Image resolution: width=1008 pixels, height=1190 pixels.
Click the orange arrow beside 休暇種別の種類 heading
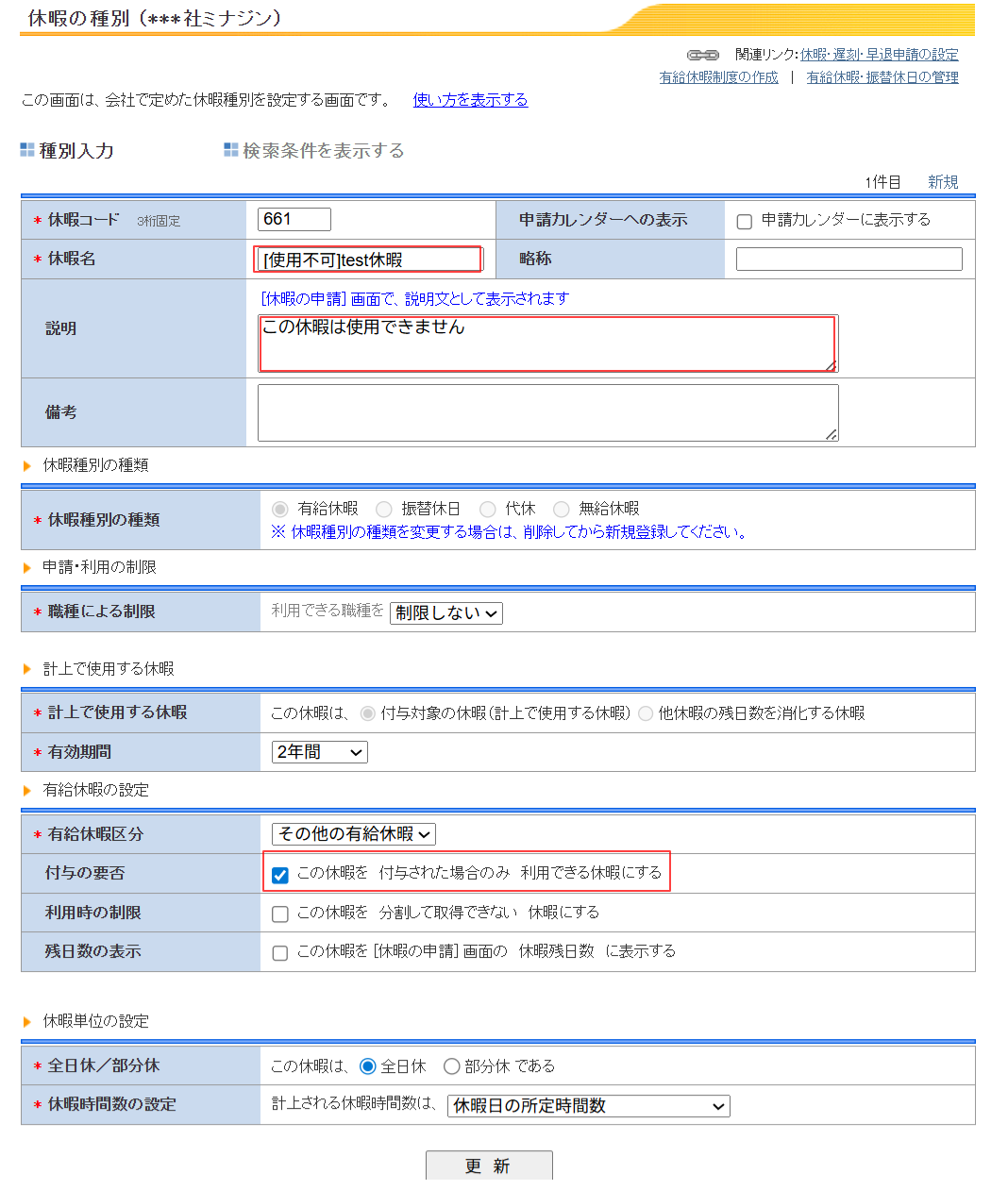pos(27,465)
